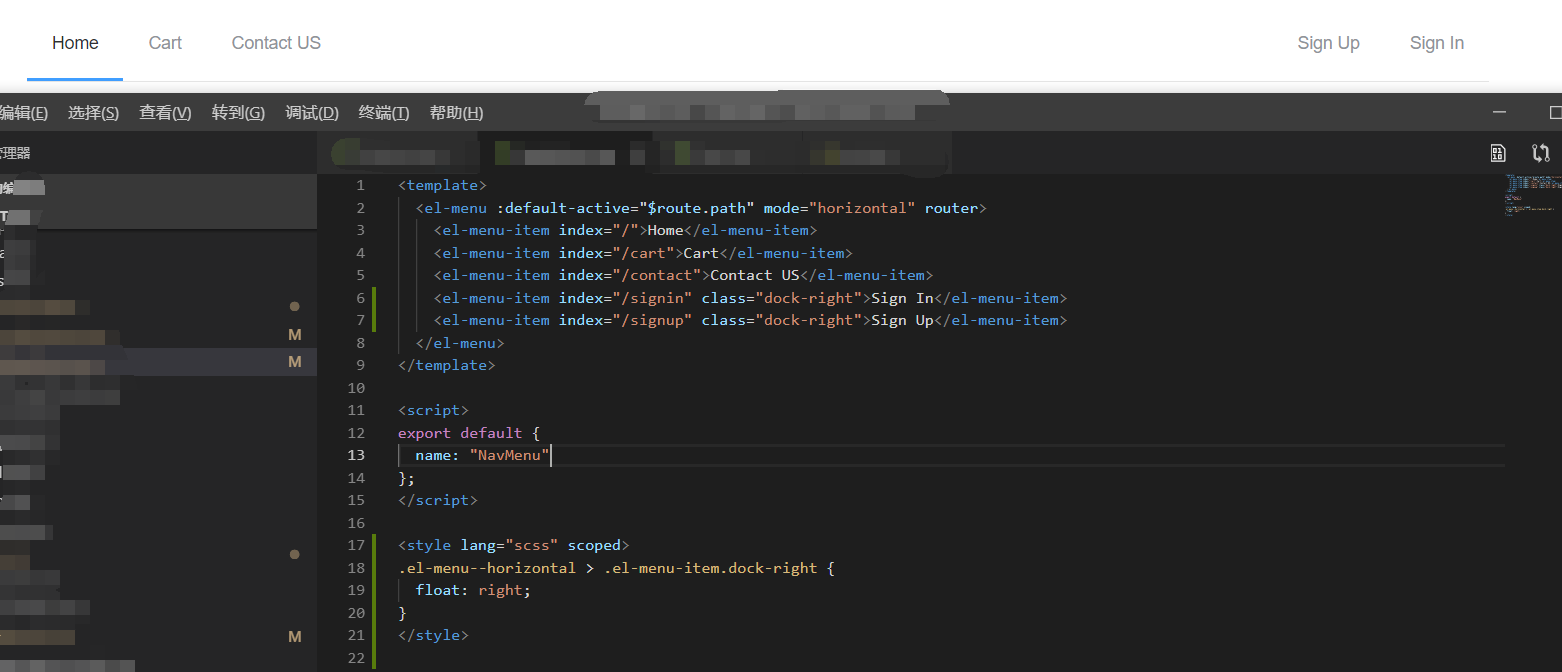Open the 终端(T) menu
Image resolution: width=1562 pixels, height=672 pixels.
384,113
